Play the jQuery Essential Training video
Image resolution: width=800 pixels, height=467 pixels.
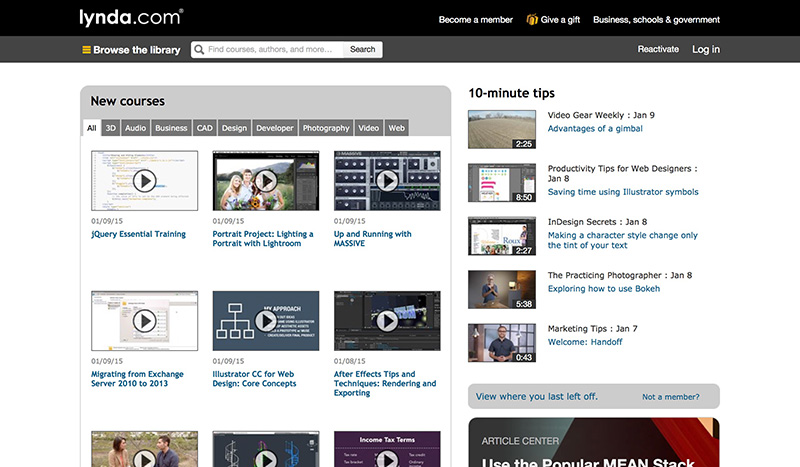144,181
